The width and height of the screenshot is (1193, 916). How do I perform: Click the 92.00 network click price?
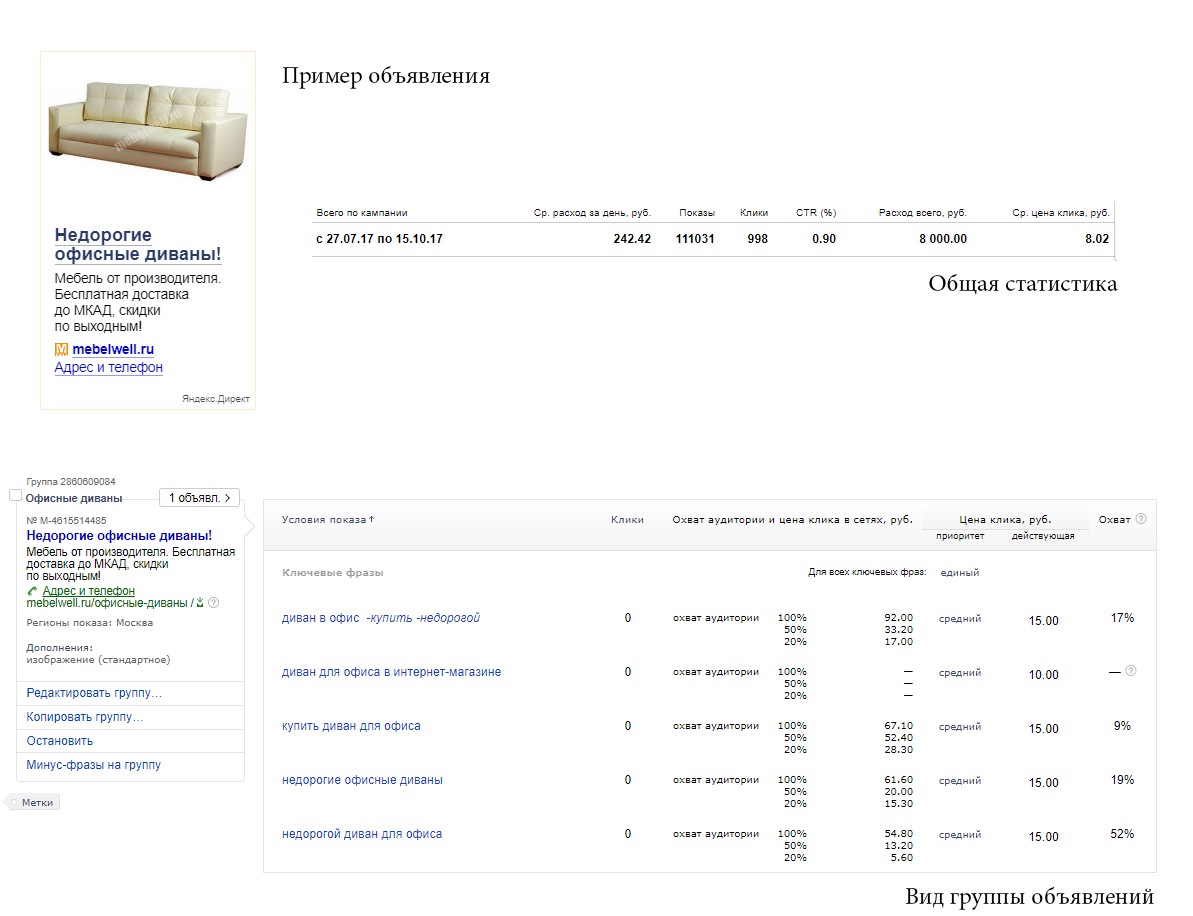pos(899,618)
